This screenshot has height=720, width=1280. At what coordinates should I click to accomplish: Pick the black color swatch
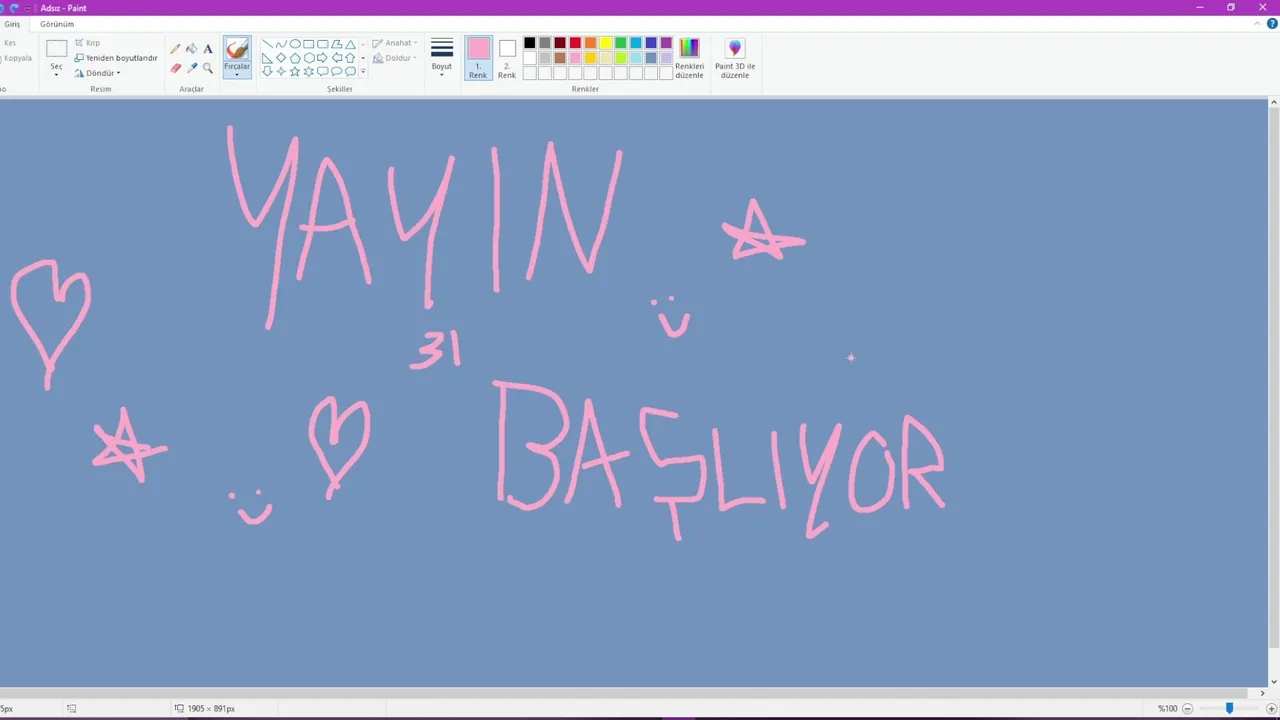(530, 43)
